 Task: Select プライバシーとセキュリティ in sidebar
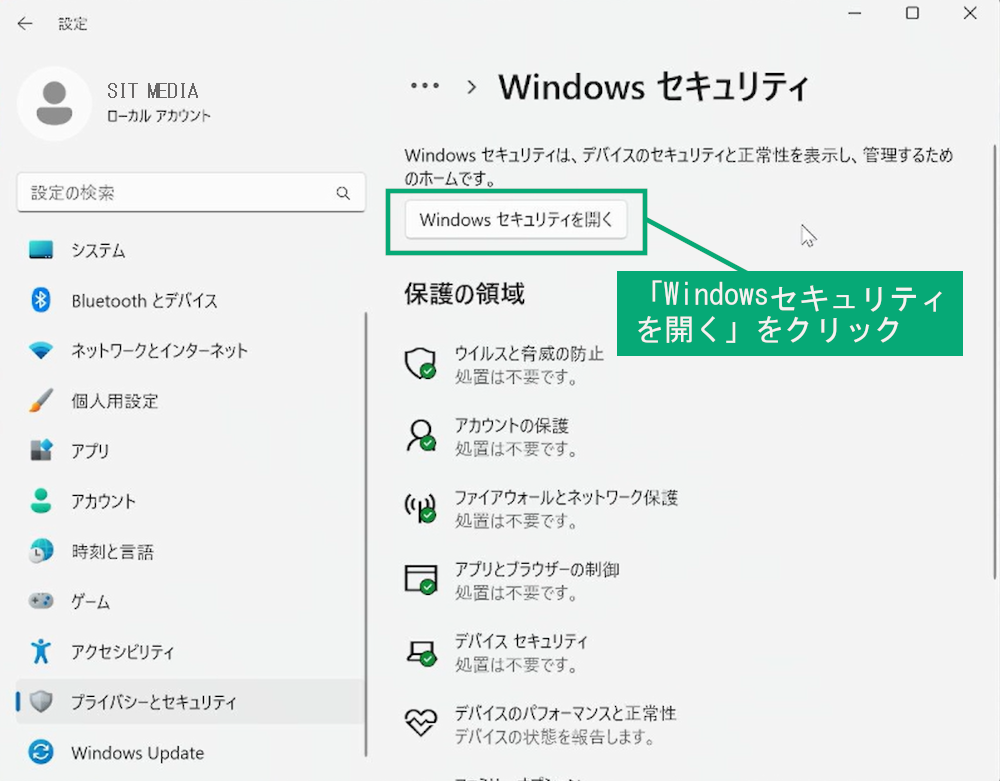pyautogui.click(x=190, y=701)
